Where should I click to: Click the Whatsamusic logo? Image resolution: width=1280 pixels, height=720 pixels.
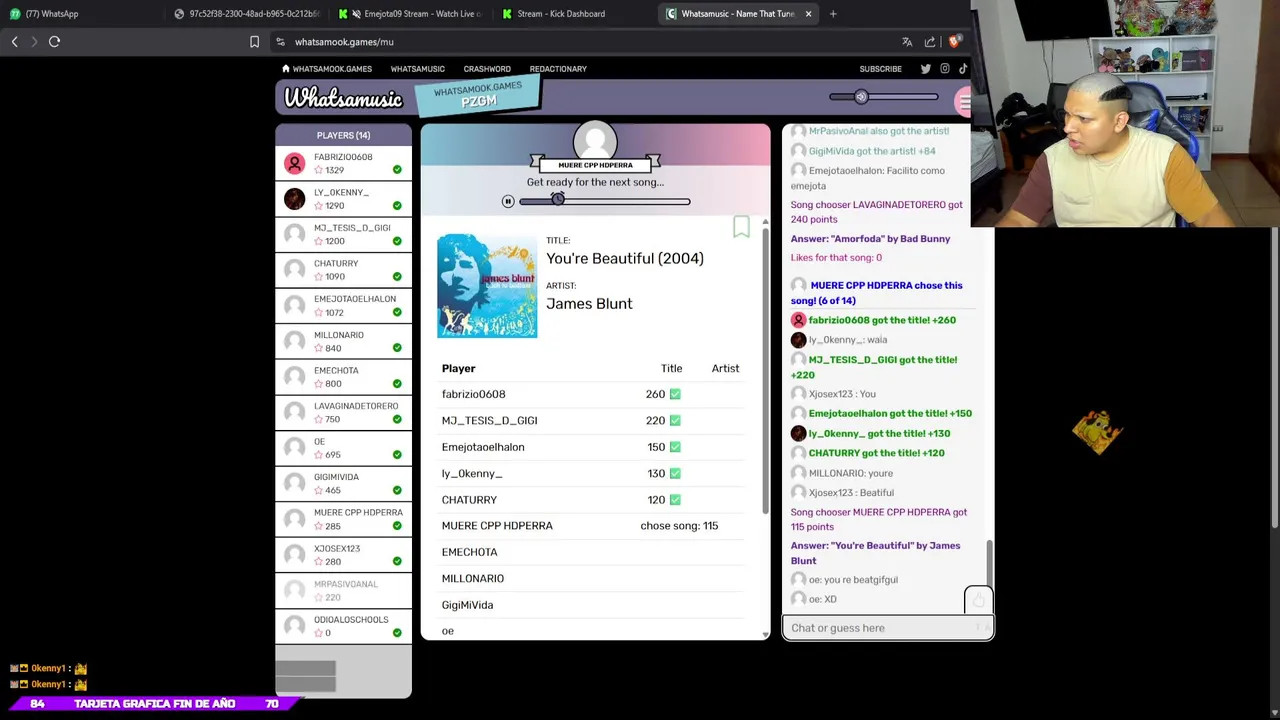click(343, 98)
